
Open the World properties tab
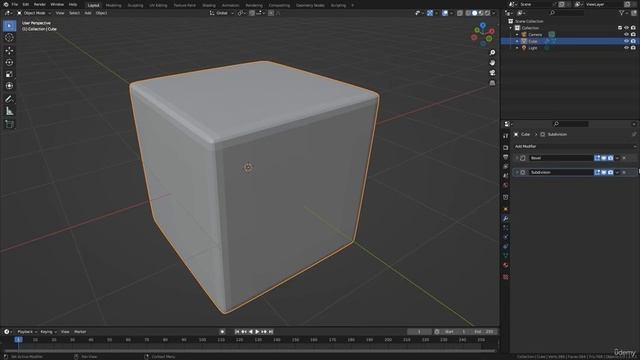tap(506, 185)
